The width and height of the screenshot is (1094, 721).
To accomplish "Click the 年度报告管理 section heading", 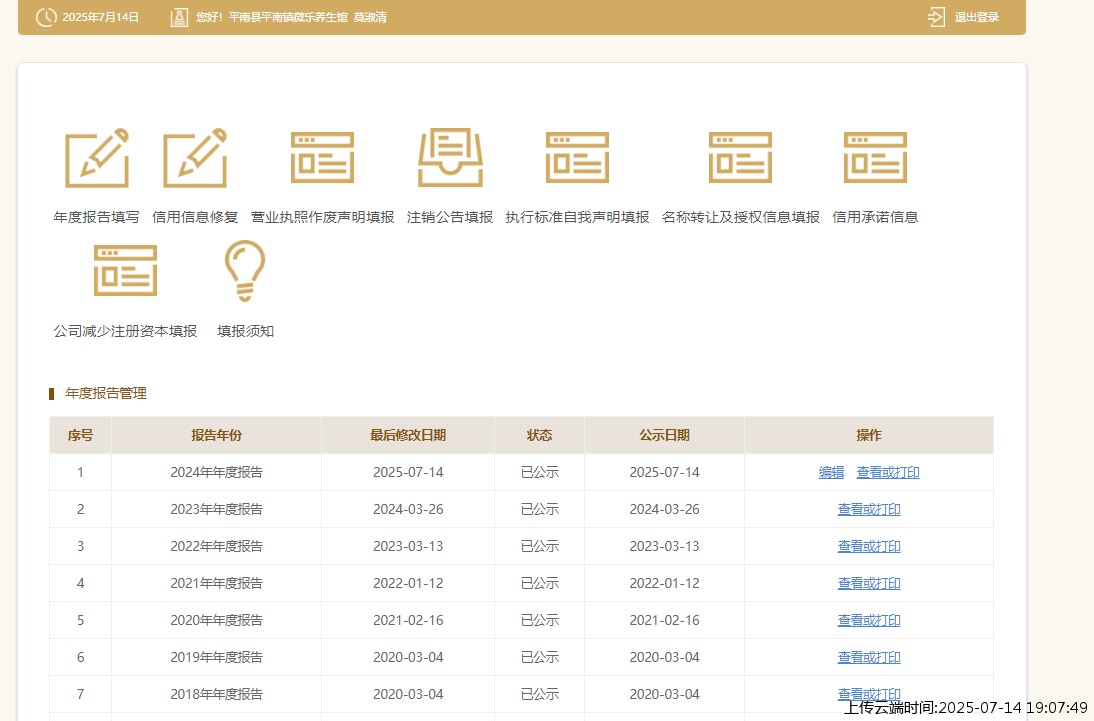I will pos(106,394).
